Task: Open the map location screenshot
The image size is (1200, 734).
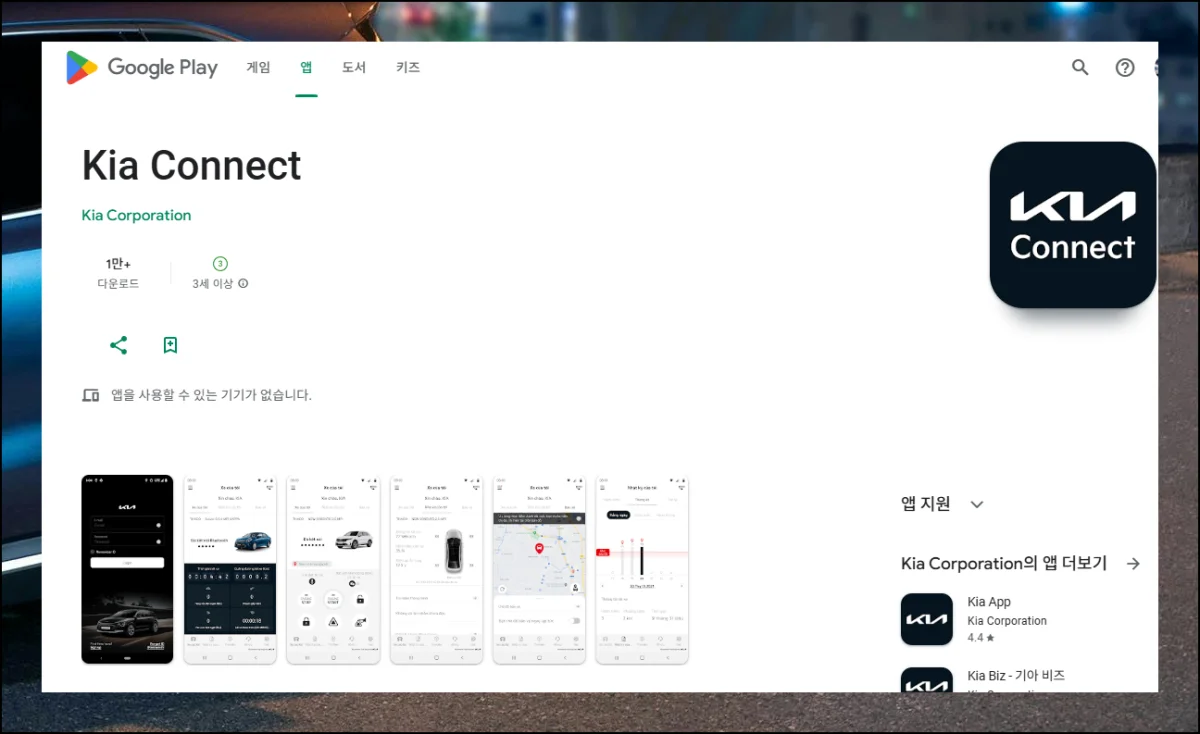Action: [x=539, y=569]
